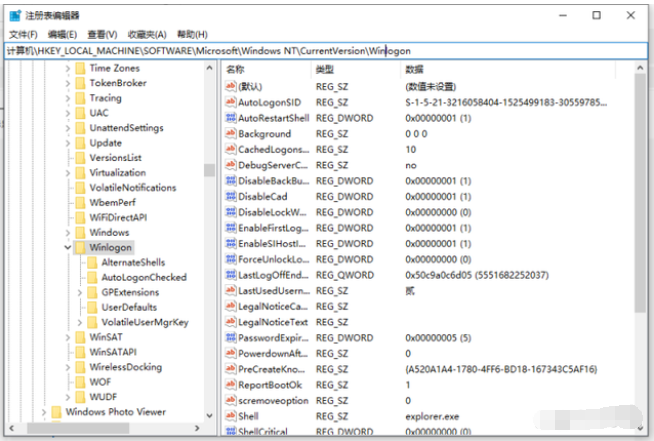
Task: Open the 文件(F) menu
Action: tap(23, 34)
